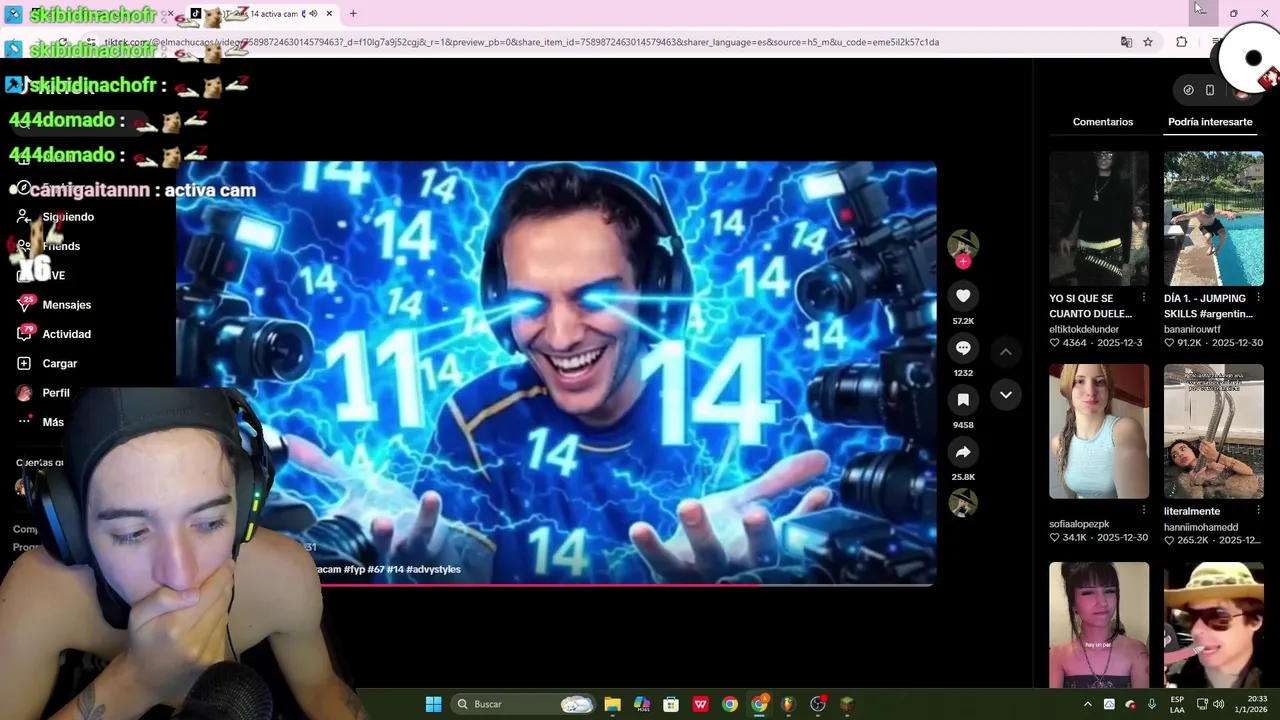
Task: Seek the video using the red progress bar
Action: point(556,585)
